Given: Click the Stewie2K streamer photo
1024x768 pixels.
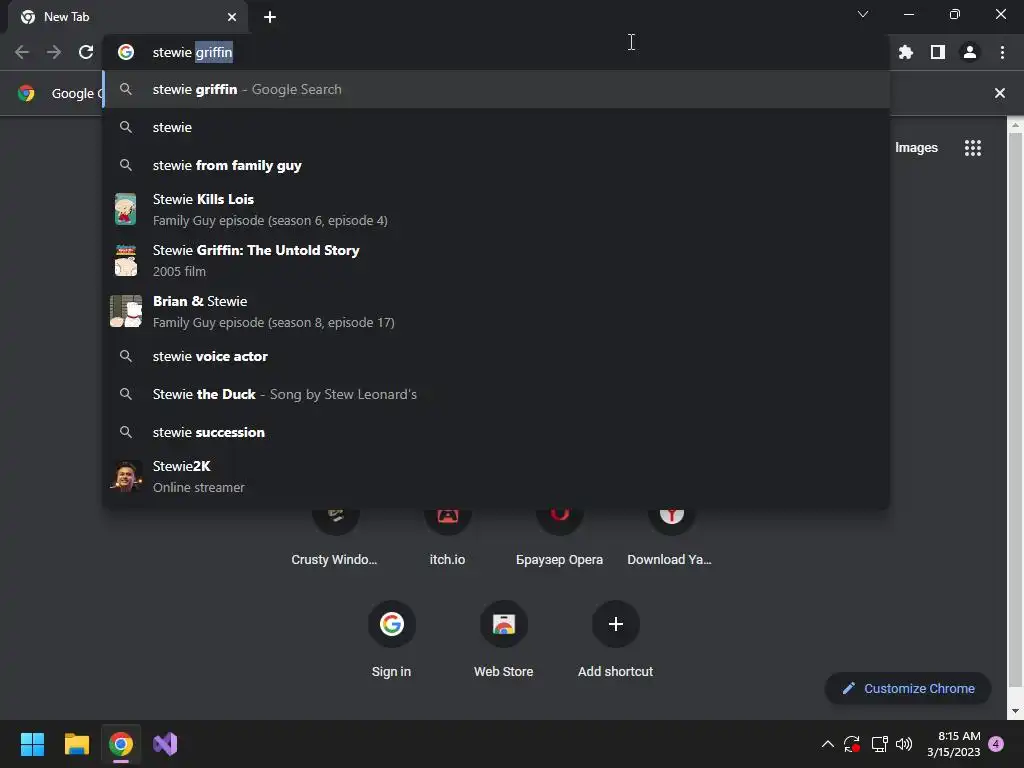Looking at the screenshot, I should (x=125, y=476).
